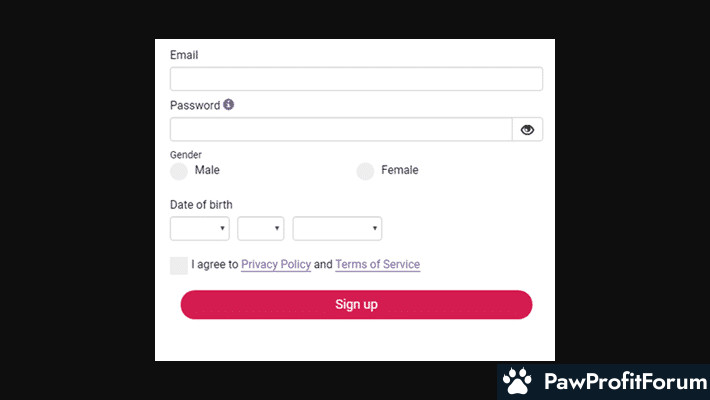Toggle password visibility eye icon
The image size is (710, 400).
(x=527, y=129)
